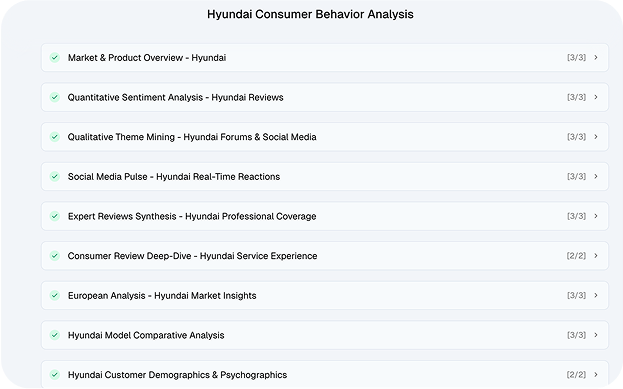Open "Hyundai Model Comparative Analysis" title
This screenshot has width=623, height=389.
[146, 335]
